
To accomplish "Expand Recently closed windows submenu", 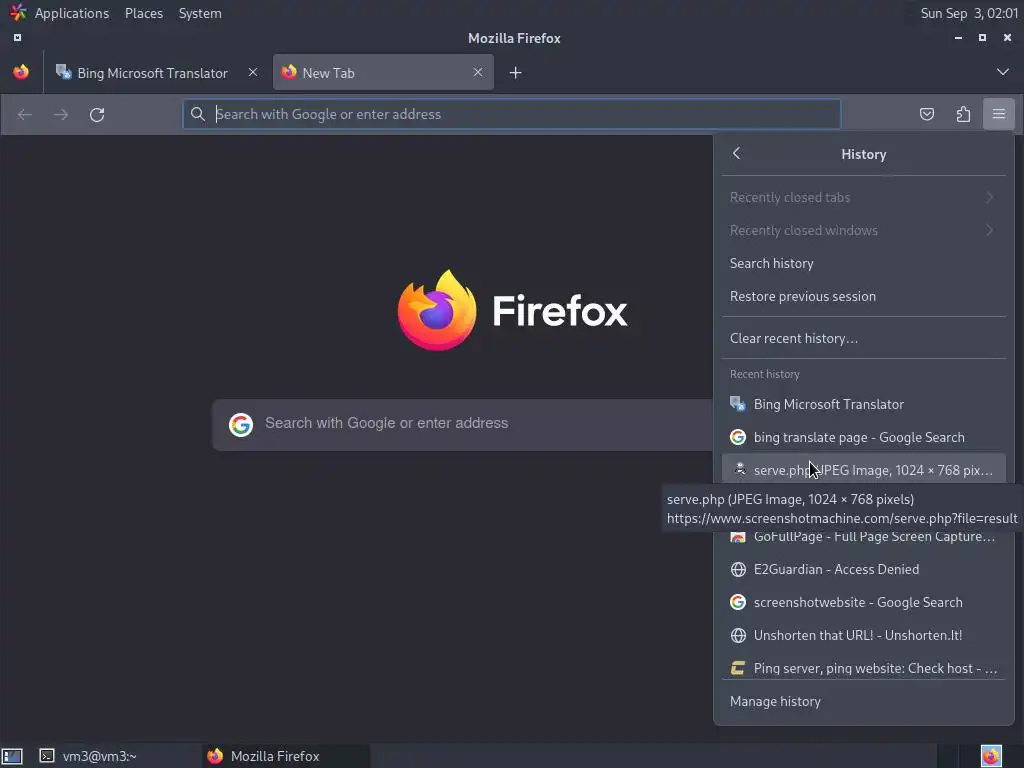I will [x=863, y=231].
